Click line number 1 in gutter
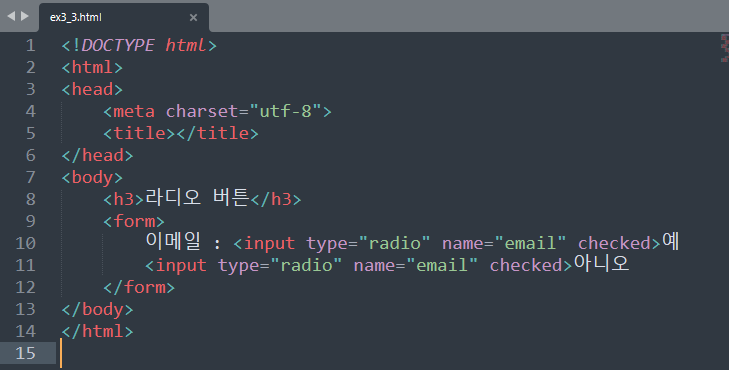This screenshot has height=370, width=729. click(30, 46)
